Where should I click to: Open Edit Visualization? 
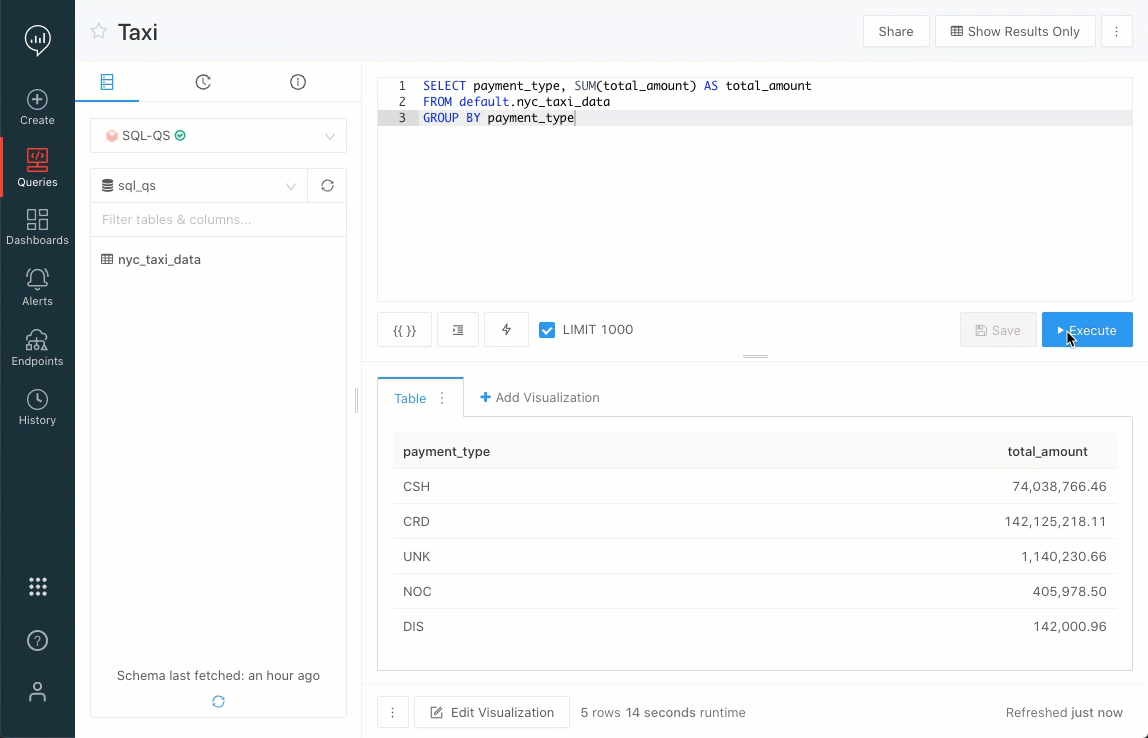point(491,712)
